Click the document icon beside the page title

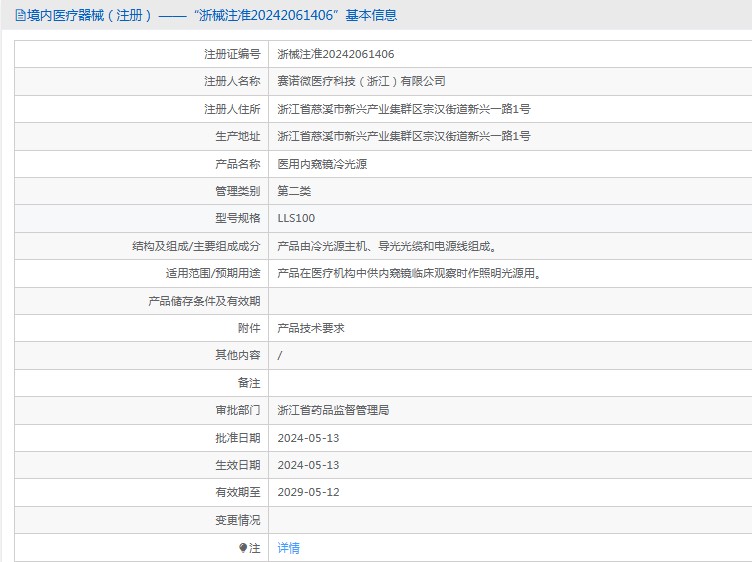point(21,15)
